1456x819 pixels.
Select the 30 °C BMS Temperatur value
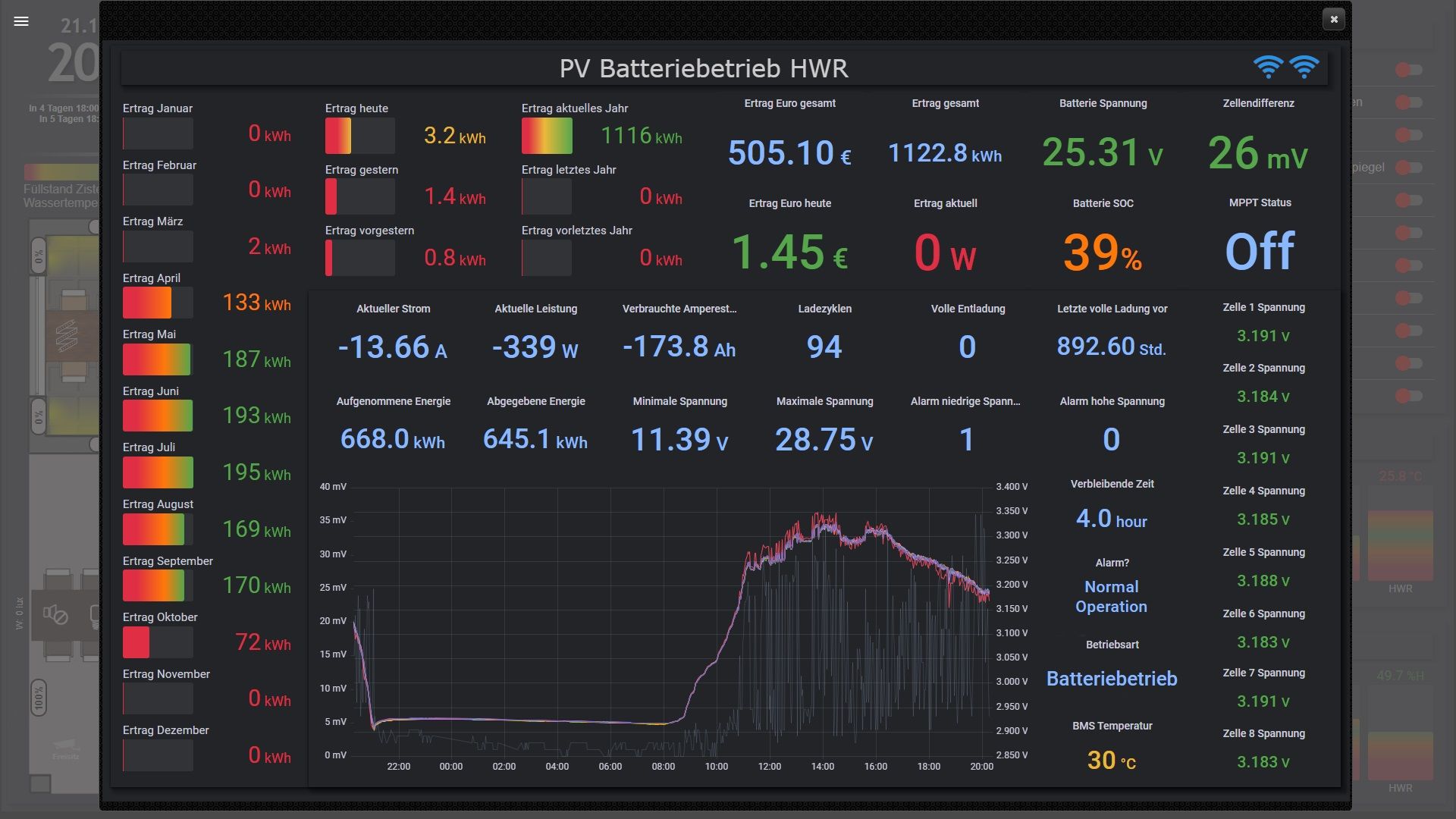tap(1112, 761)
